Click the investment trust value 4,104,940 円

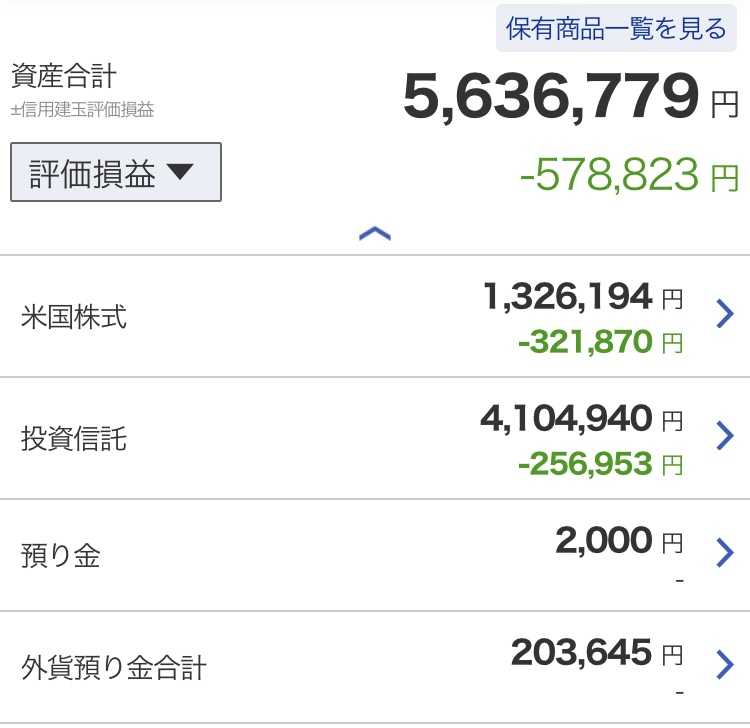582,419
